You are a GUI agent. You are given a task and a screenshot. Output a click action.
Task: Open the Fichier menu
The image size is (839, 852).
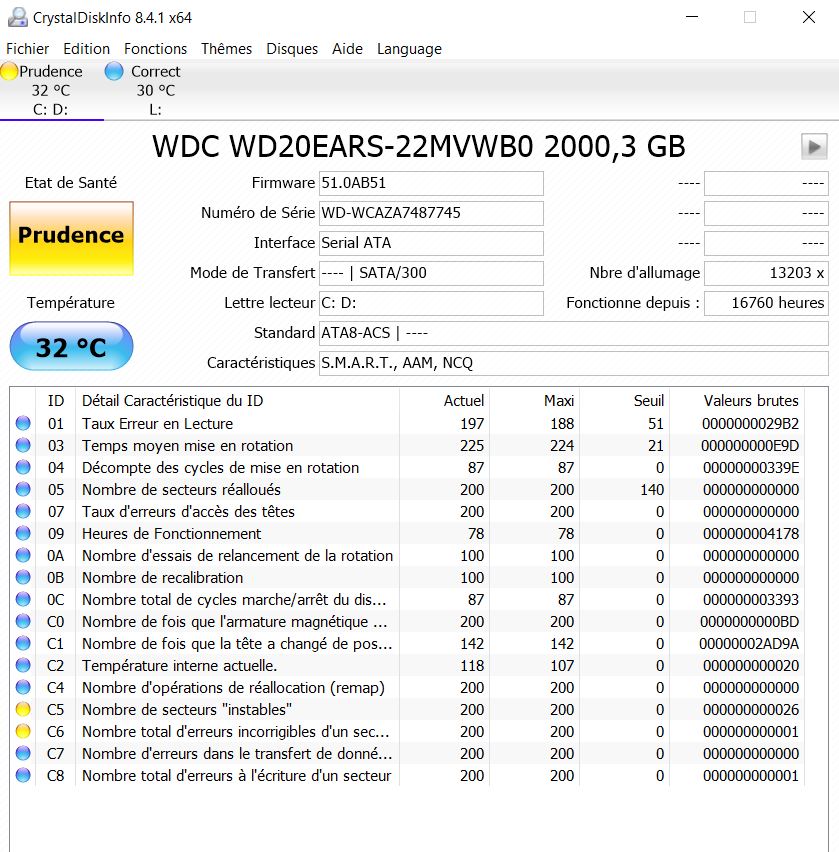(27, 49)
